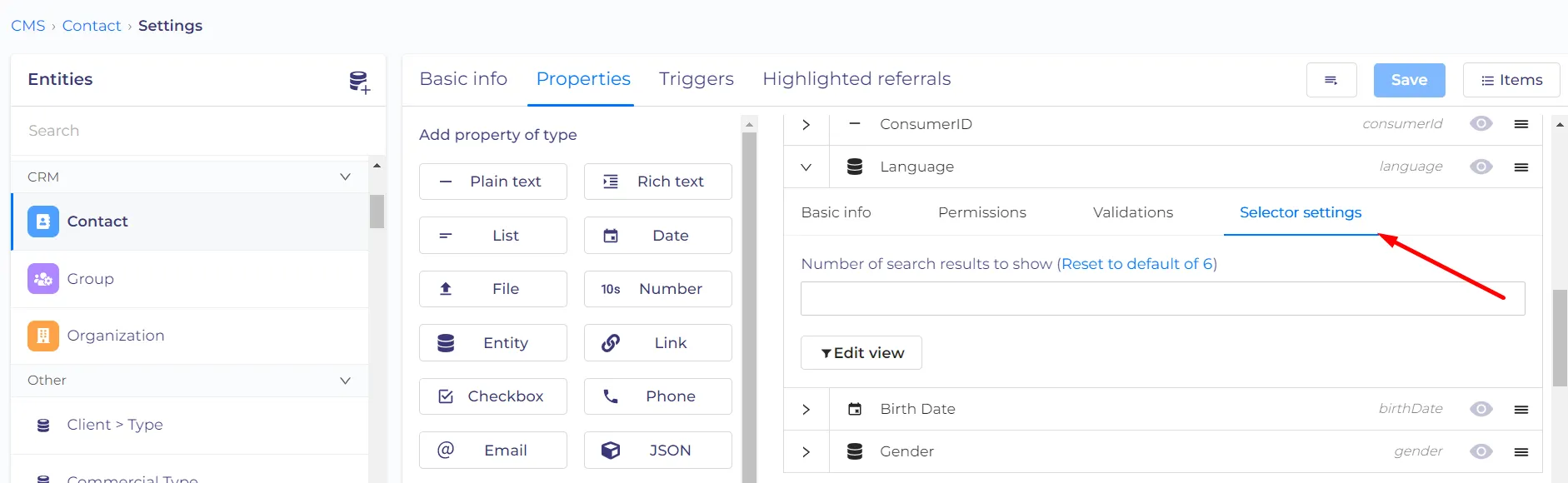Select the Contact entity icon

click(x=43, y=222)
